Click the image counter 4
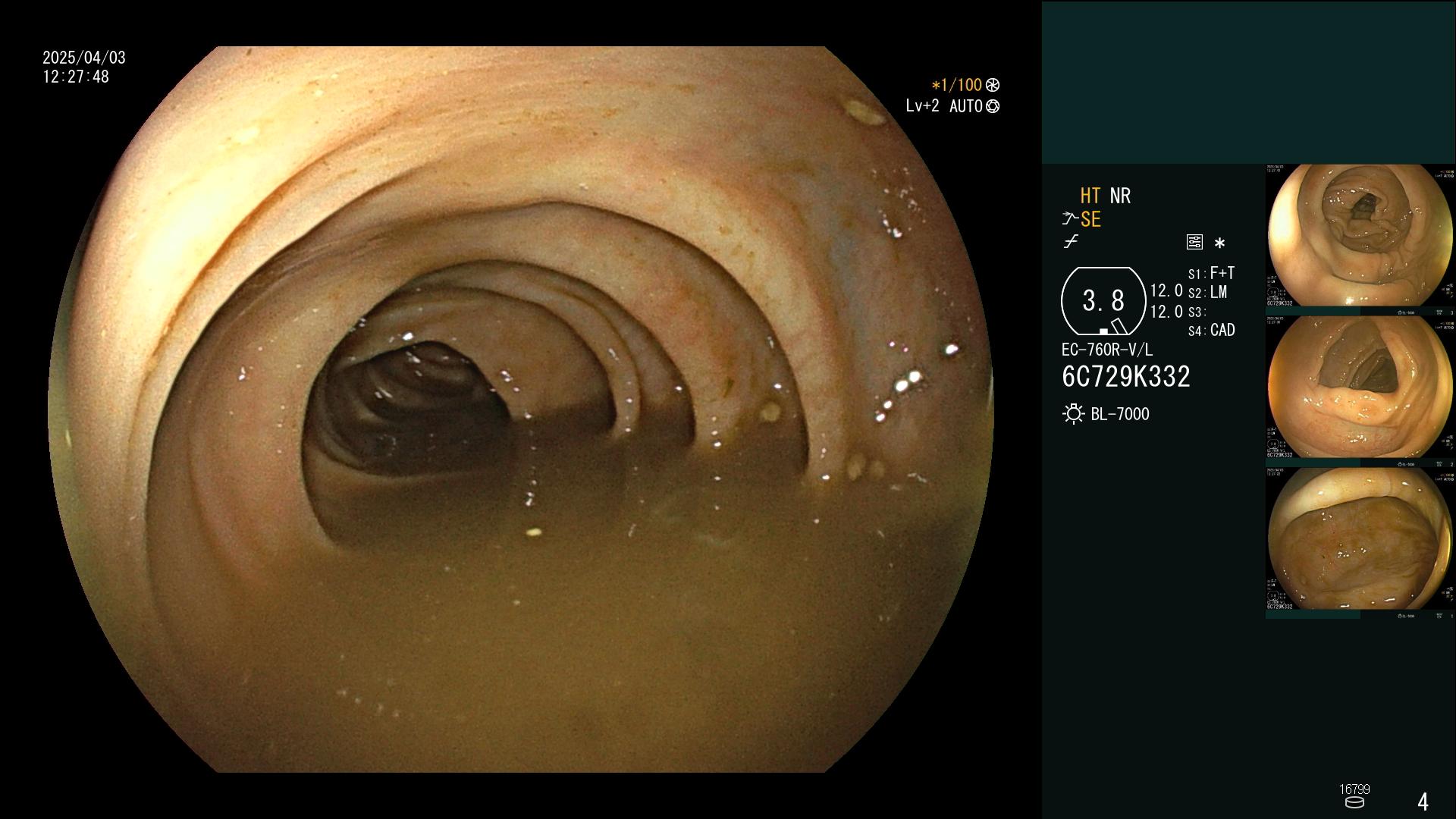The height and width of the screenshot is (819, 1456). 1423,802
